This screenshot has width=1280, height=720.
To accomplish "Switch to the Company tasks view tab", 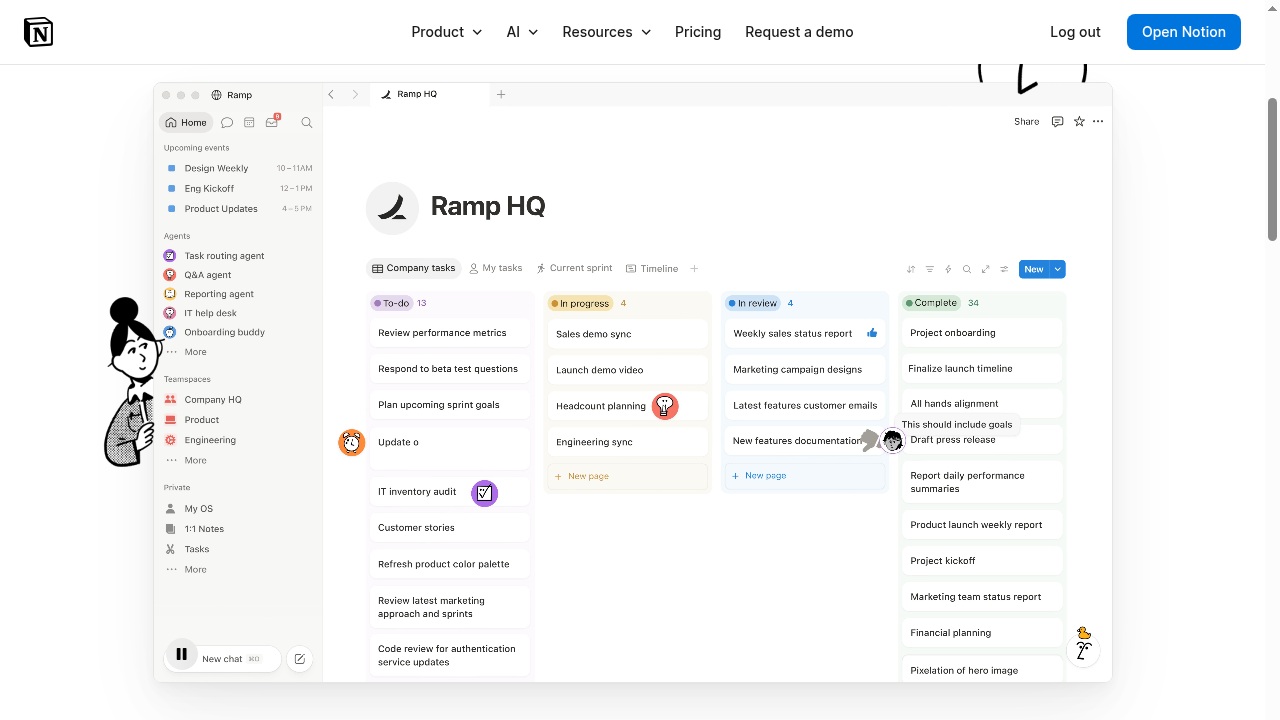I will coord(413,268).
